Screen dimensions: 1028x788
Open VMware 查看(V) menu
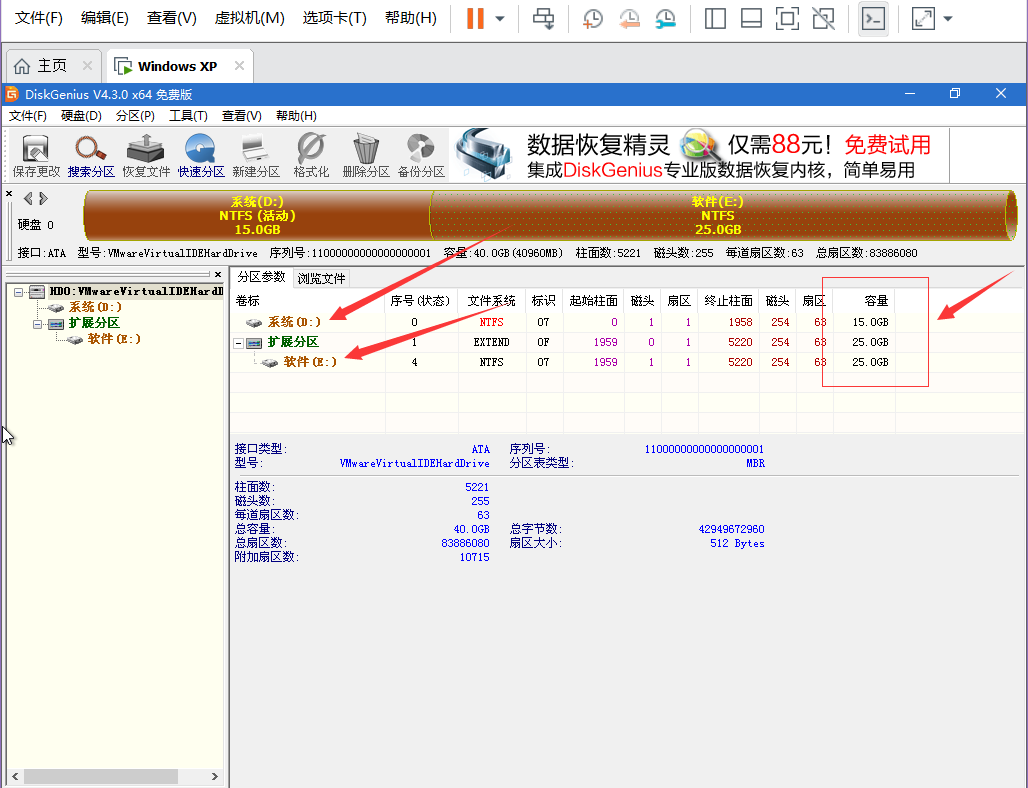tap(172, 18)
